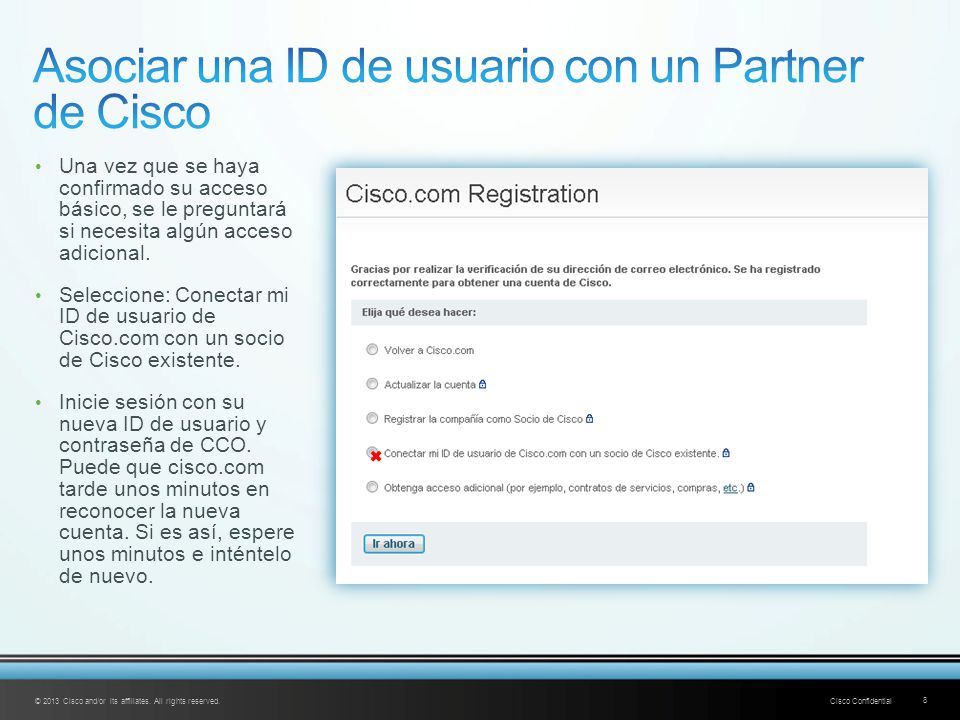Click lock icon beside 'Socio de Cisco'

click(x=590, y=418)
